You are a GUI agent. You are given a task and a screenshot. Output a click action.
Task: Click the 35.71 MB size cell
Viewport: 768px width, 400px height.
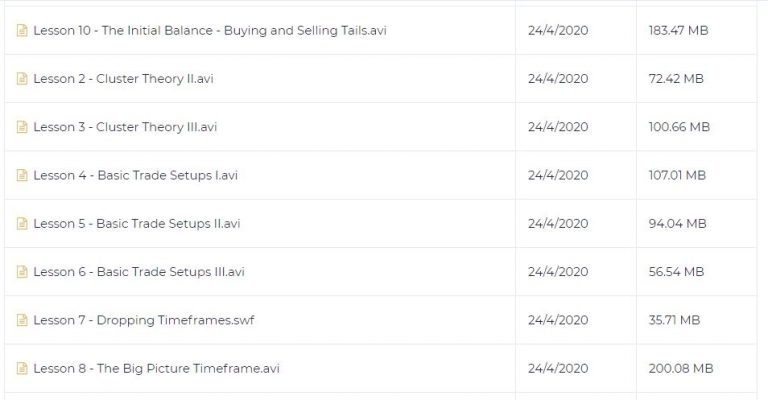696,320
